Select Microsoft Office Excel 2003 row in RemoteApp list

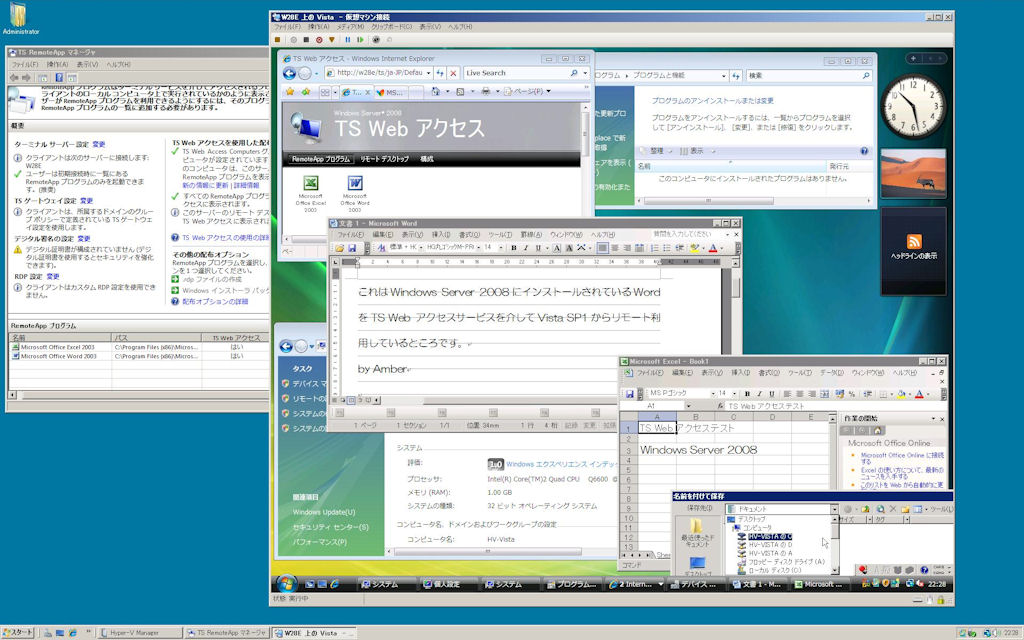tap(139, 347)
